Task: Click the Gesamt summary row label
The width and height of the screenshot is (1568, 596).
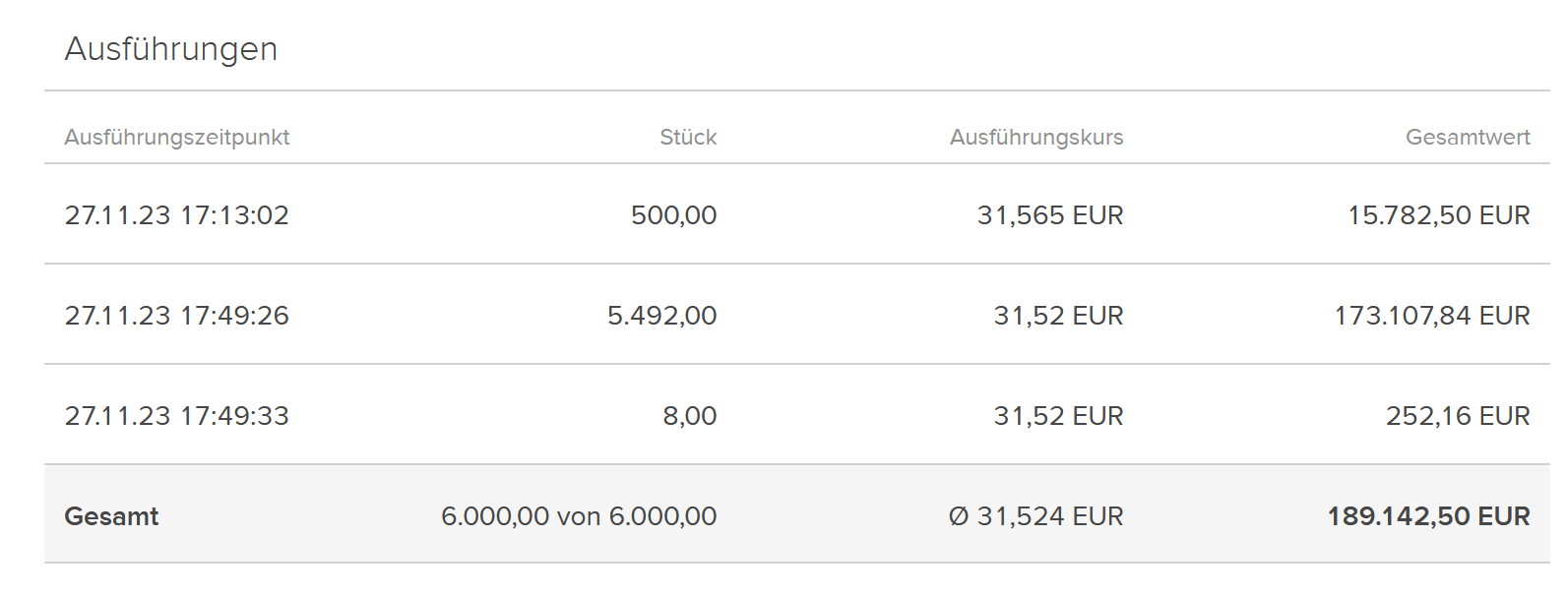Action: 111,516
